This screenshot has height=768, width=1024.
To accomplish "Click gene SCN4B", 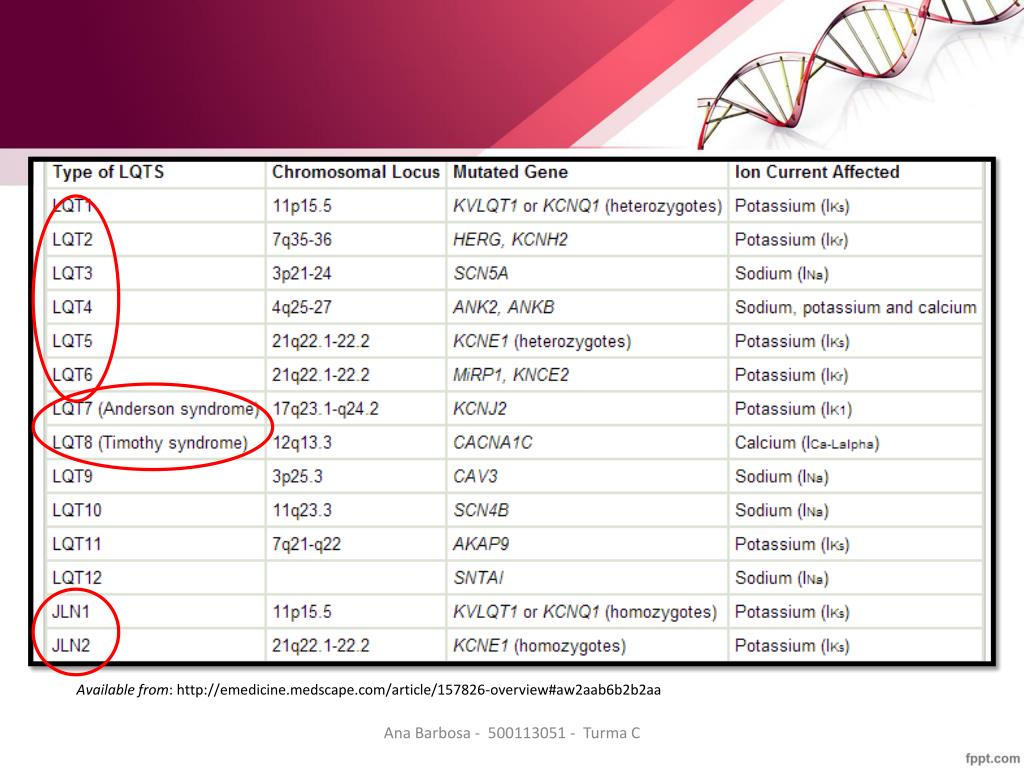I will pos(481,511).
